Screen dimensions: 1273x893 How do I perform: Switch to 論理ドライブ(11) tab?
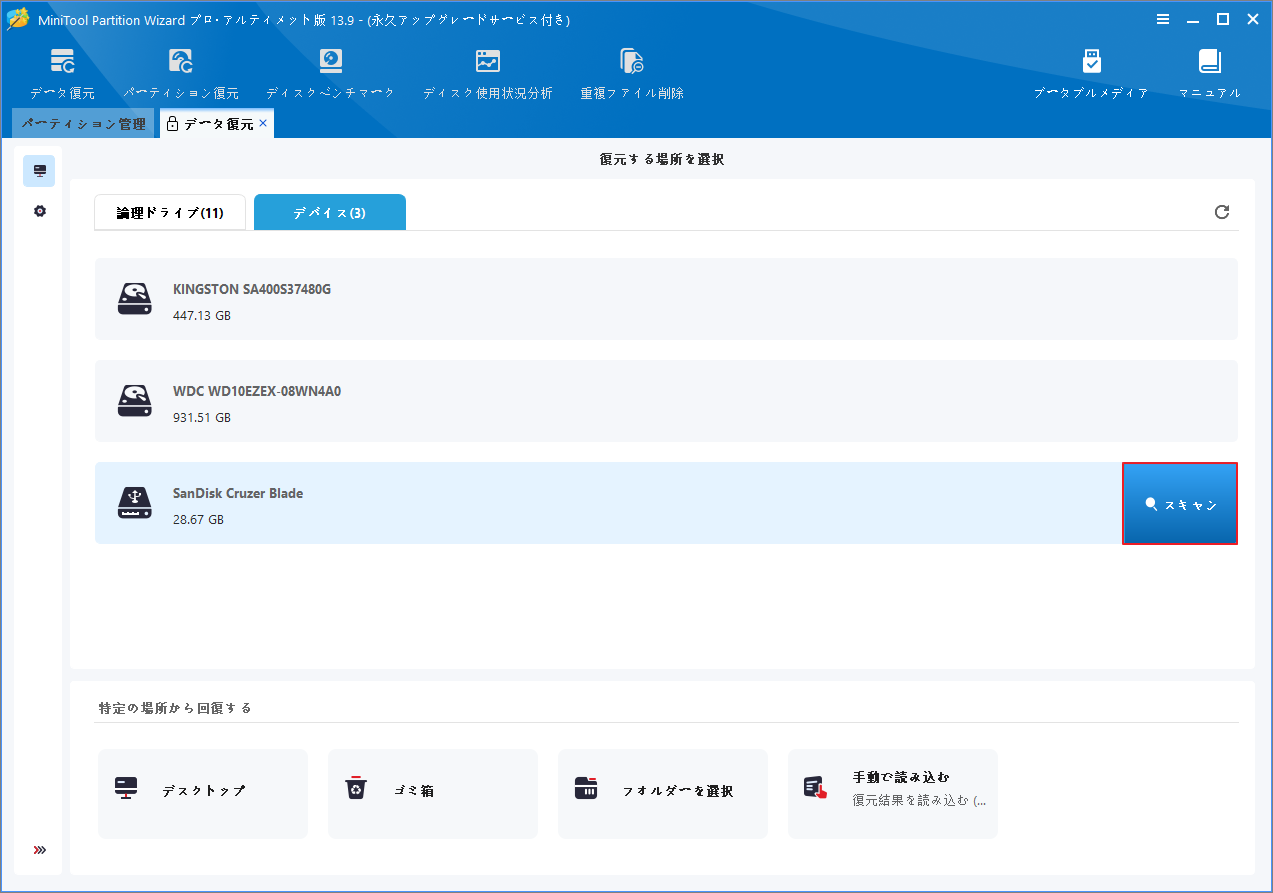(x=170, y=213)
